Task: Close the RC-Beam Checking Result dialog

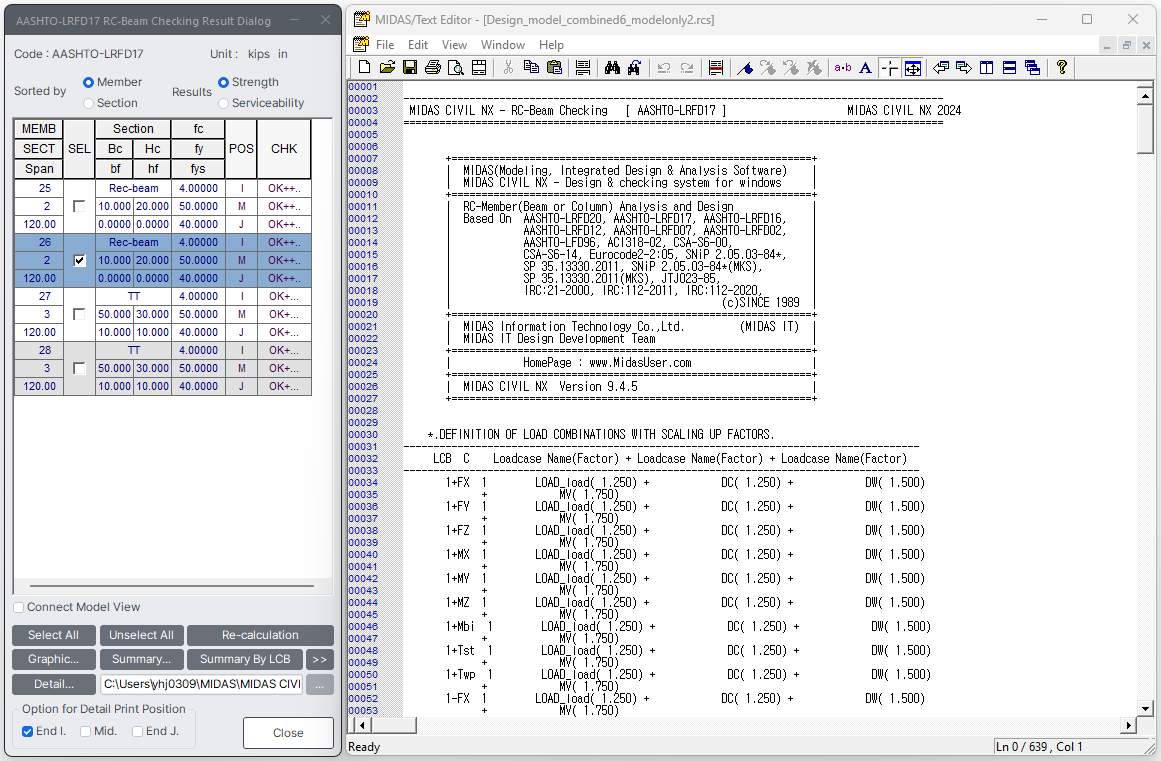Action: tap(288, 733)
